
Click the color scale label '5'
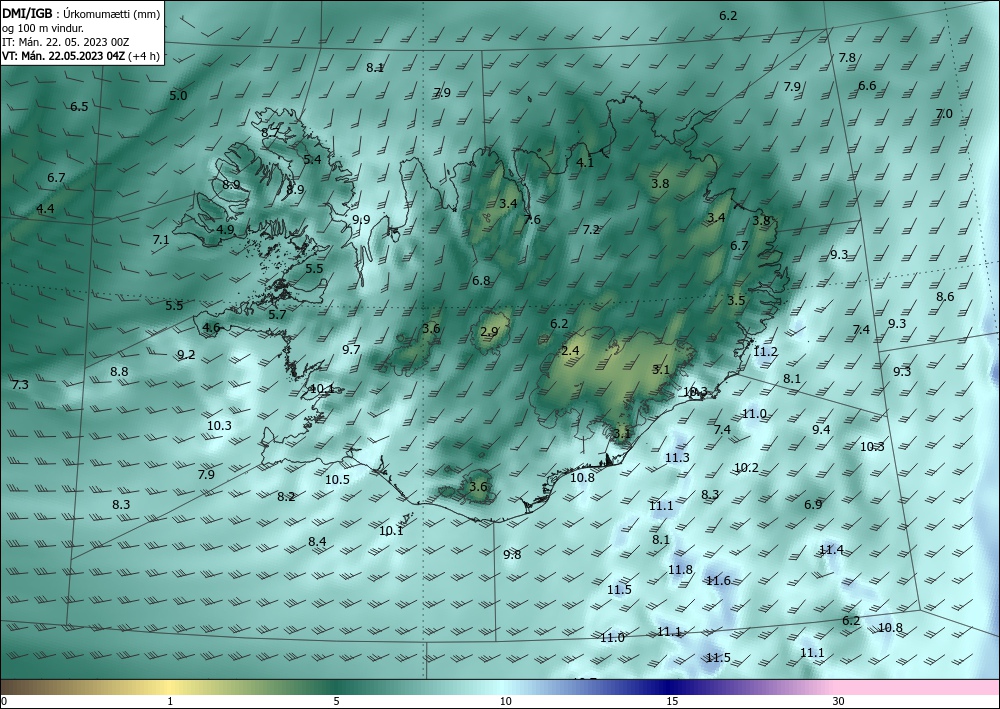coord(336,702)
